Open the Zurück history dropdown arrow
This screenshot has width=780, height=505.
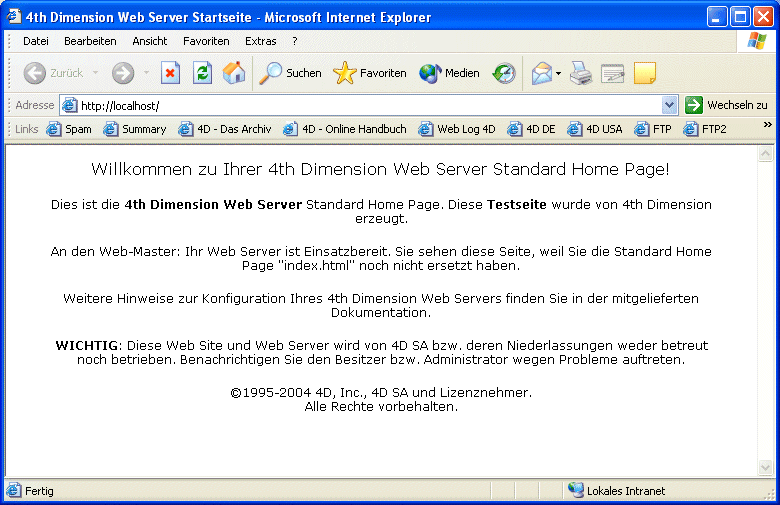[x=96, y=73]
